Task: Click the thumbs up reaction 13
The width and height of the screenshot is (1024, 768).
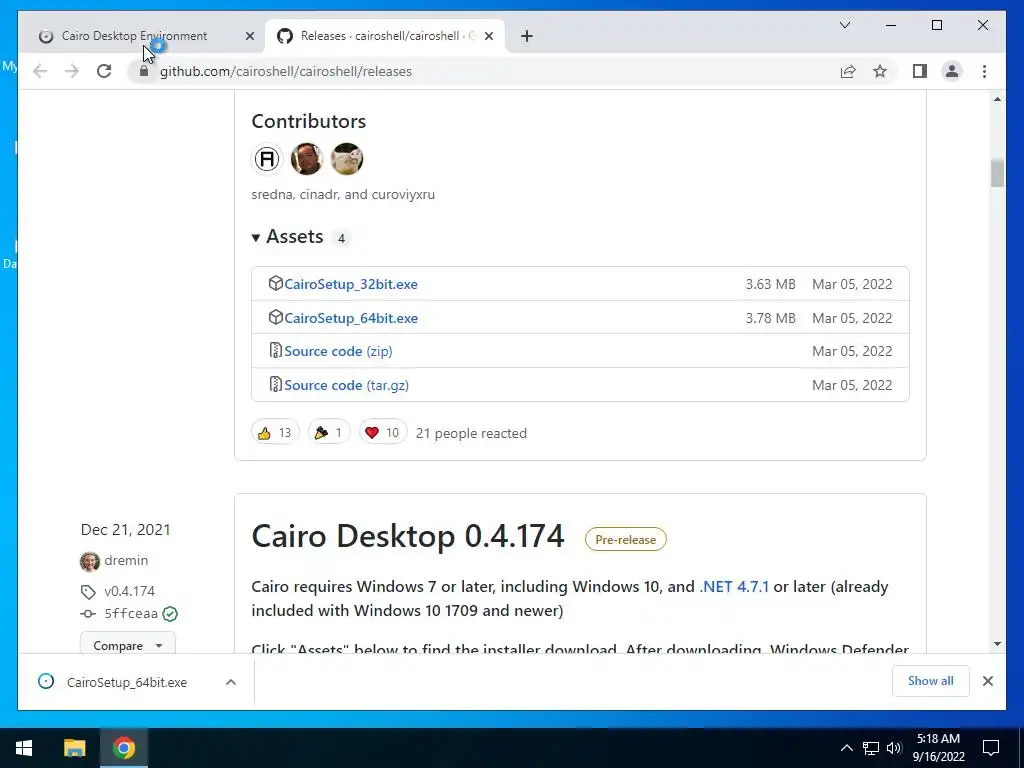Action: [x=275, y=432]
